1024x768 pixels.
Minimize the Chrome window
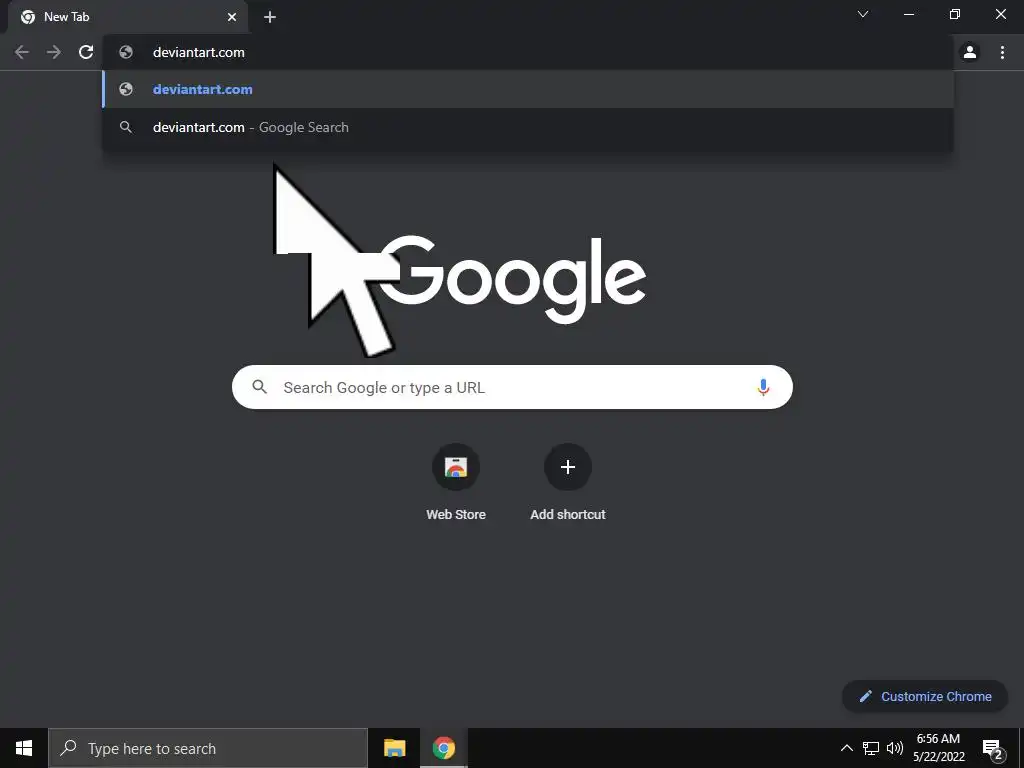(x=908, y=14)
